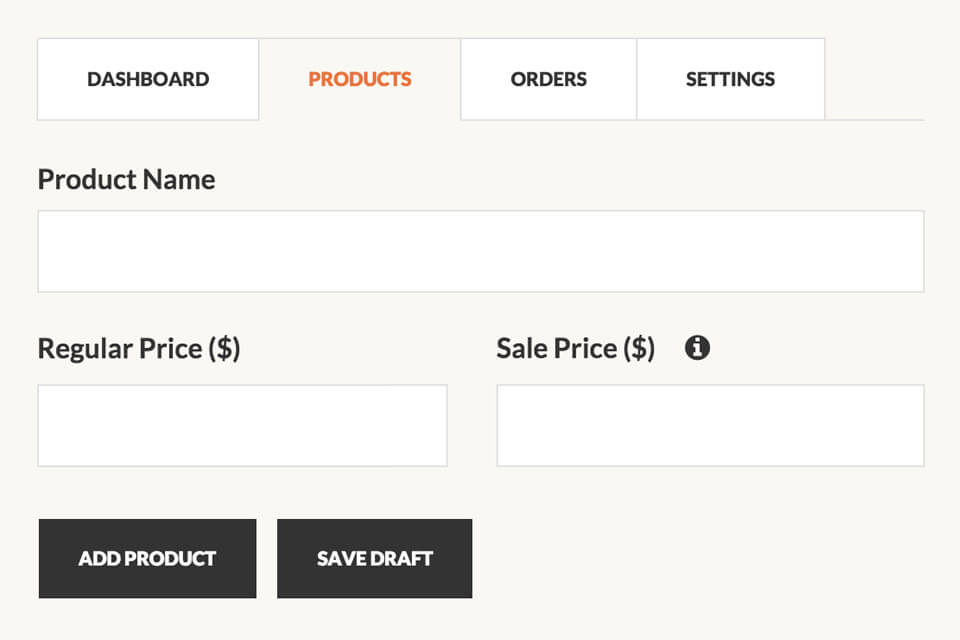This screenshot has width=960, height=640.
Task: Click the Product Name label text
Action: 126,180
